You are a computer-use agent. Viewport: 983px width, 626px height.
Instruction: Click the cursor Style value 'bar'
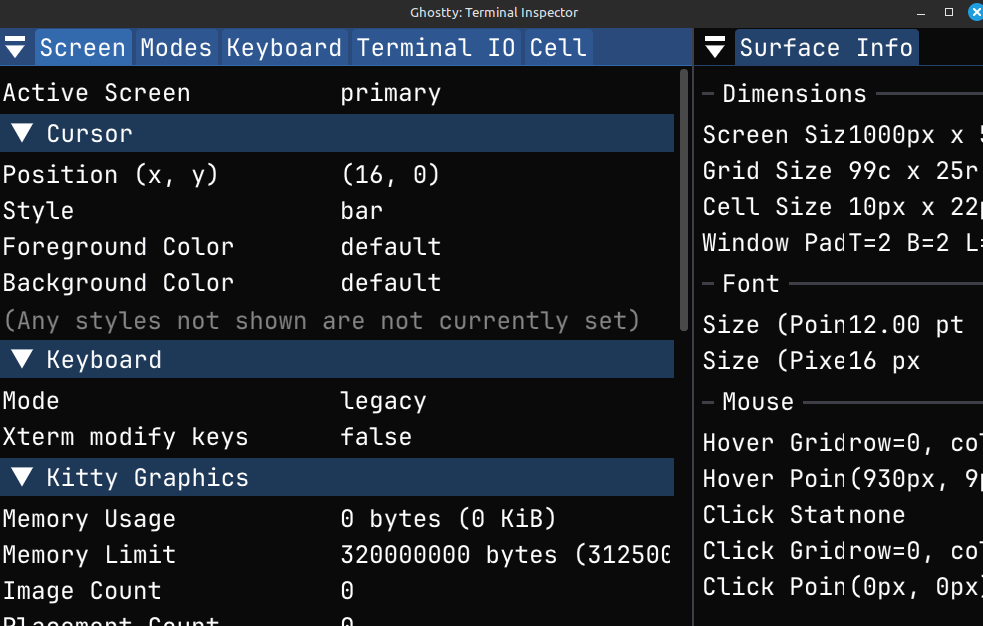pyautogui.click(x=361, y=211)
